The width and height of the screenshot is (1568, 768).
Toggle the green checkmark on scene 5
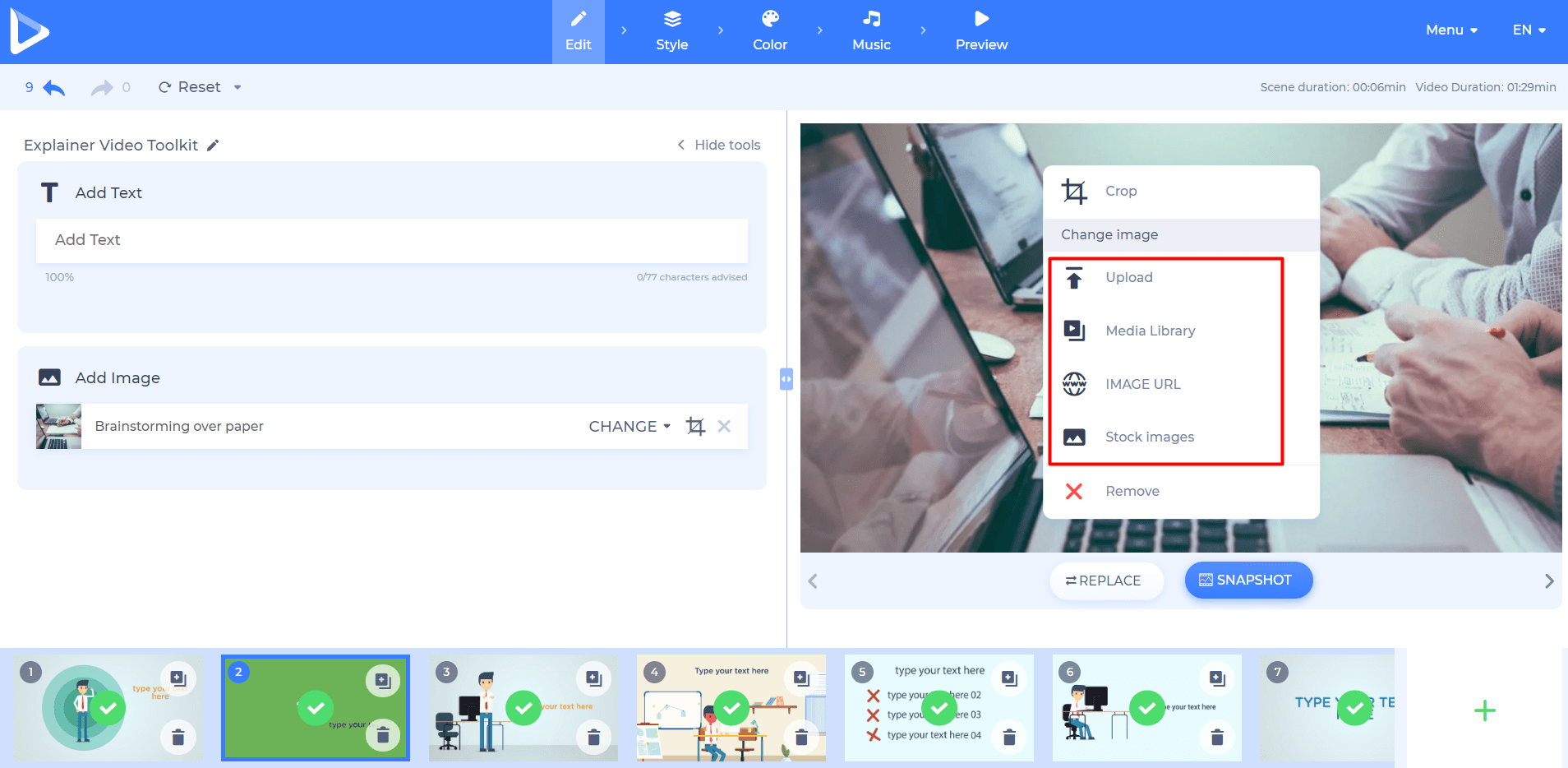[x=938, y=708]
